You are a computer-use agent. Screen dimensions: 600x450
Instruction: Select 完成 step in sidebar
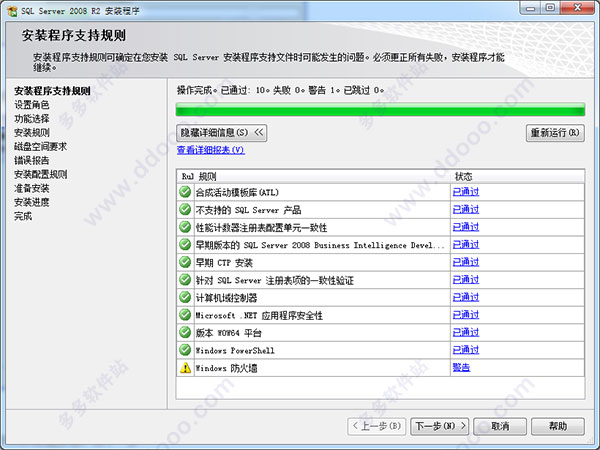point(23,216)
